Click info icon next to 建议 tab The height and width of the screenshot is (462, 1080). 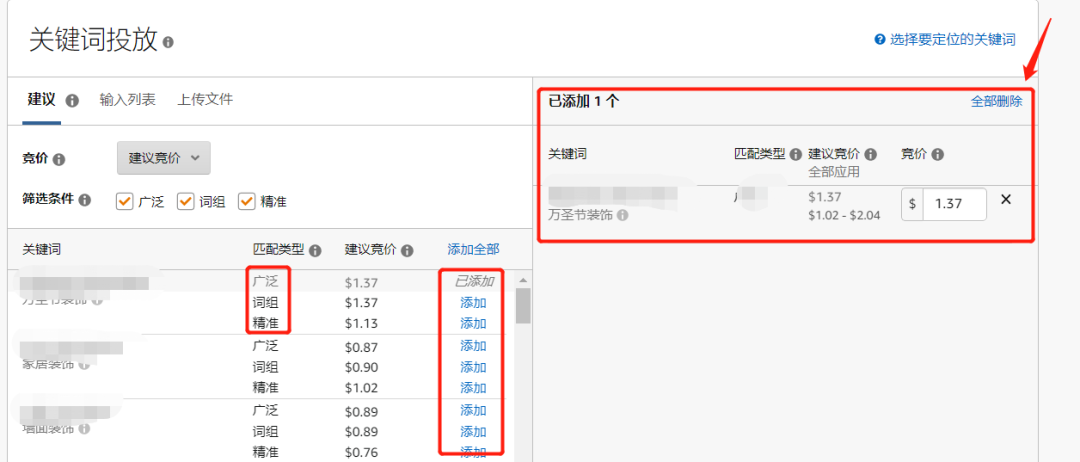point(72,100)
